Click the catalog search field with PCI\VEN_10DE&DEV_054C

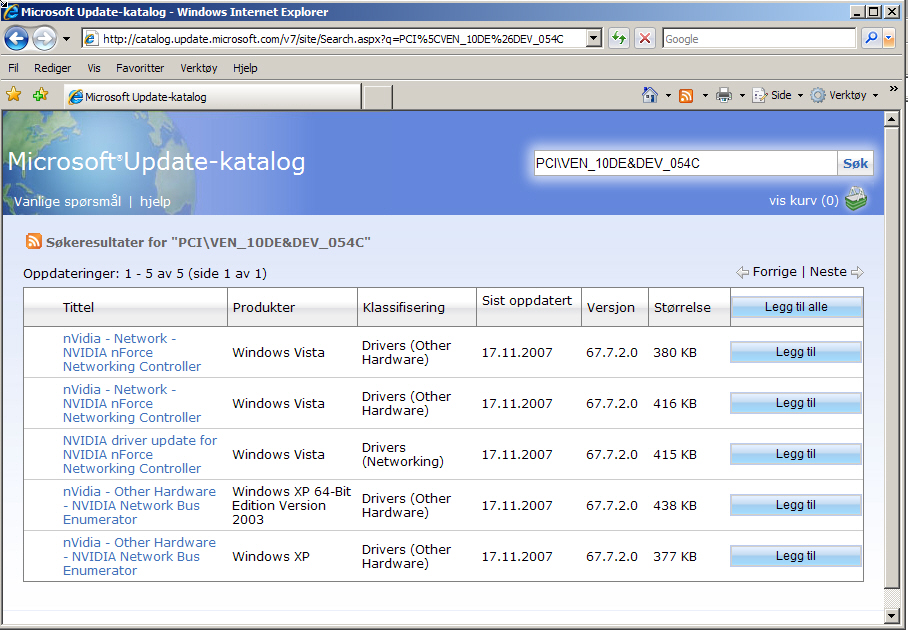coord(685,163)
